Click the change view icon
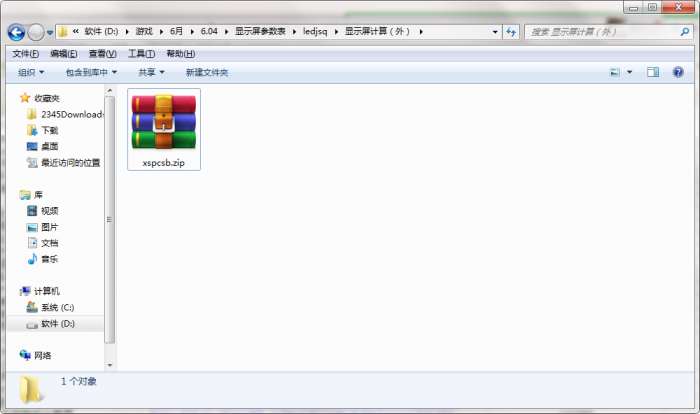This screenshot has height=414, width=700. tap(615, 72)
